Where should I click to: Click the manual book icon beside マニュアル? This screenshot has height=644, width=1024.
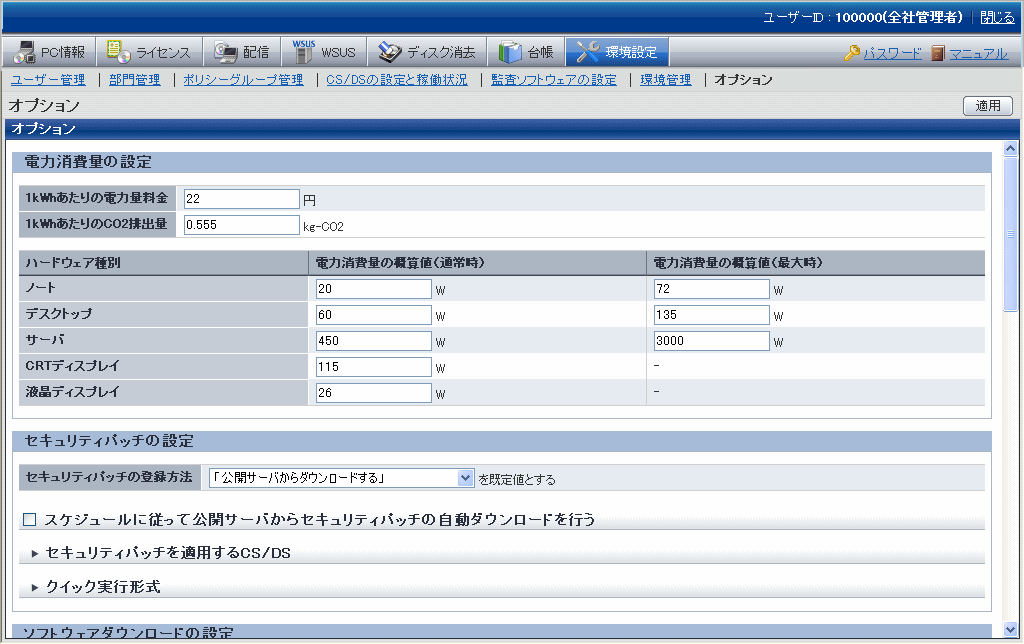[937, 53]
